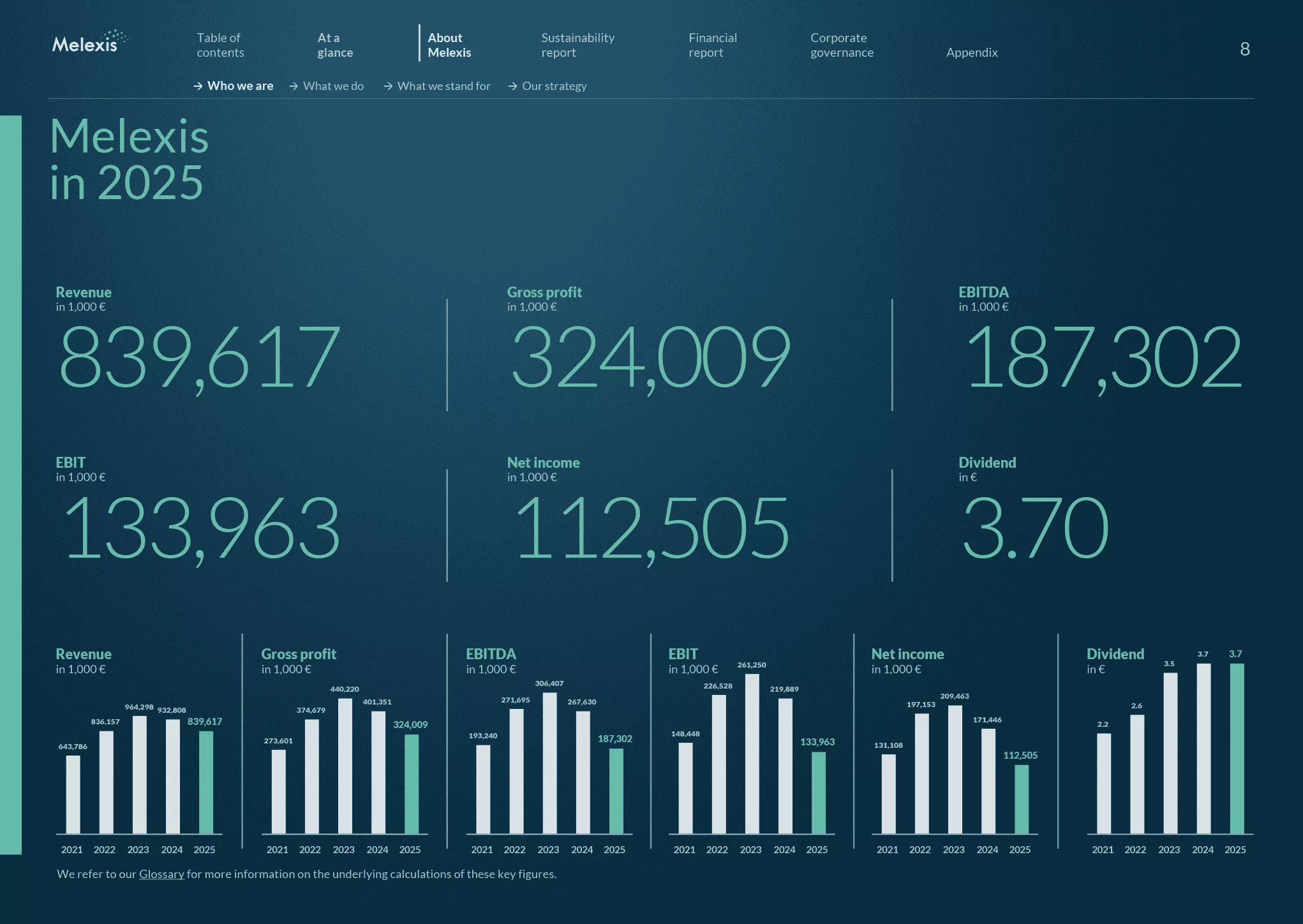This screenshot has width=1303, height=924.
Task: Click the 2025 EBIT bar in the chart
Action: pyautogui.click(x=818, y=793)
